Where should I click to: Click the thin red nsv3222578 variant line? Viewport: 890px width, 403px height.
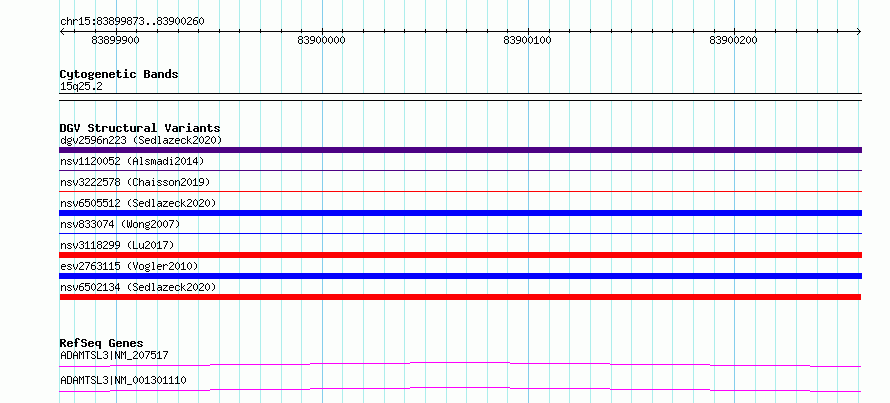460,191
